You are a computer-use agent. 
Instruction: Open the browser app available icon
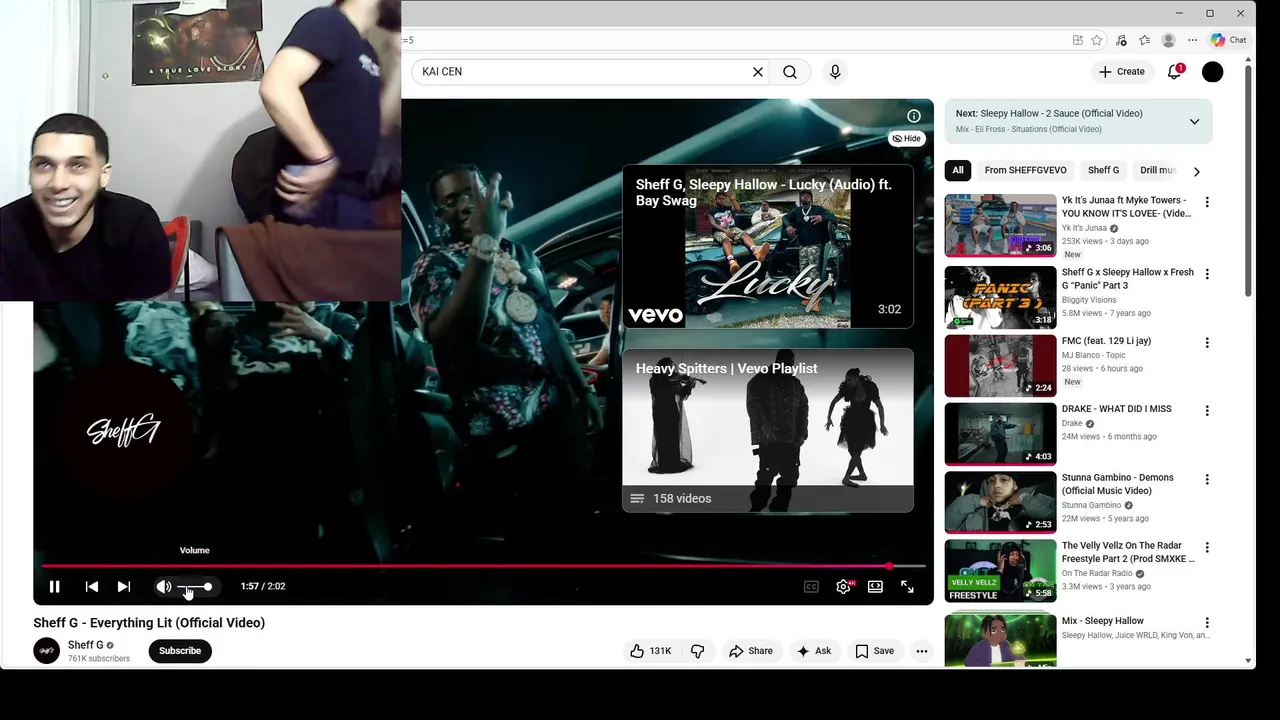pyautogui.click(x=1078, y=40)
